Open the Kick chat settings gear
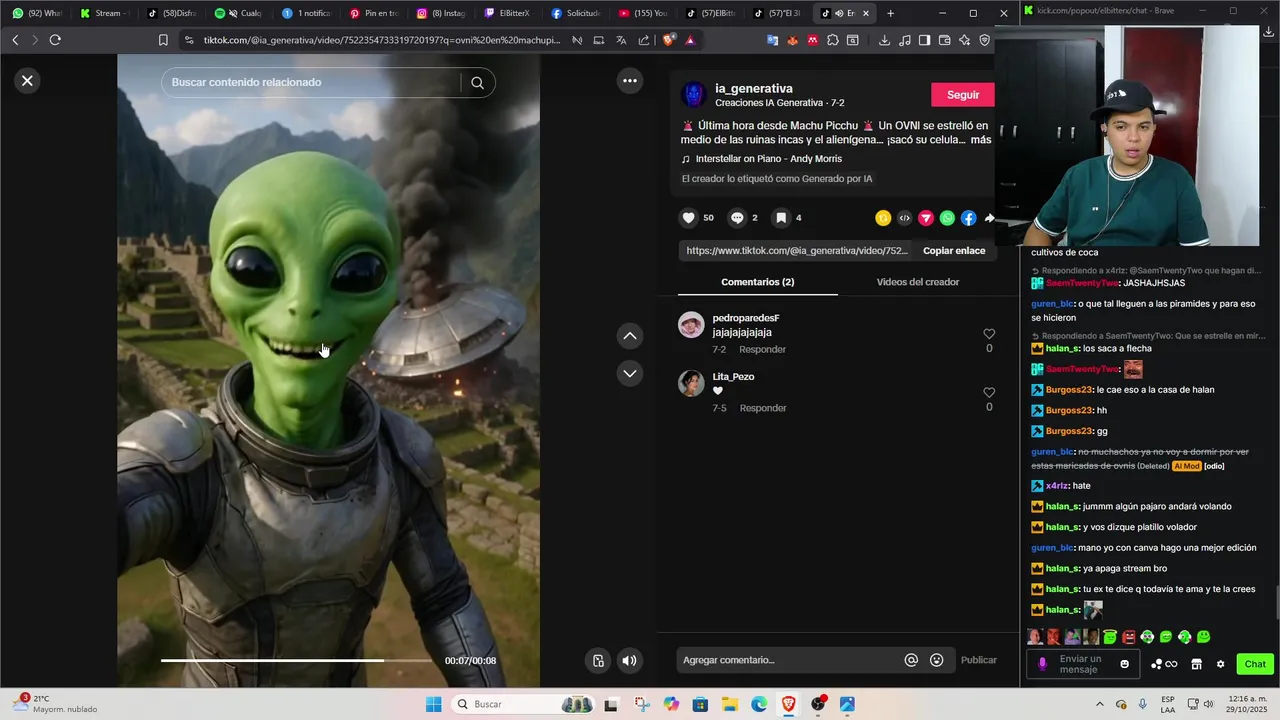Viewport: 1280px width, 720px height. (1220, 664)
